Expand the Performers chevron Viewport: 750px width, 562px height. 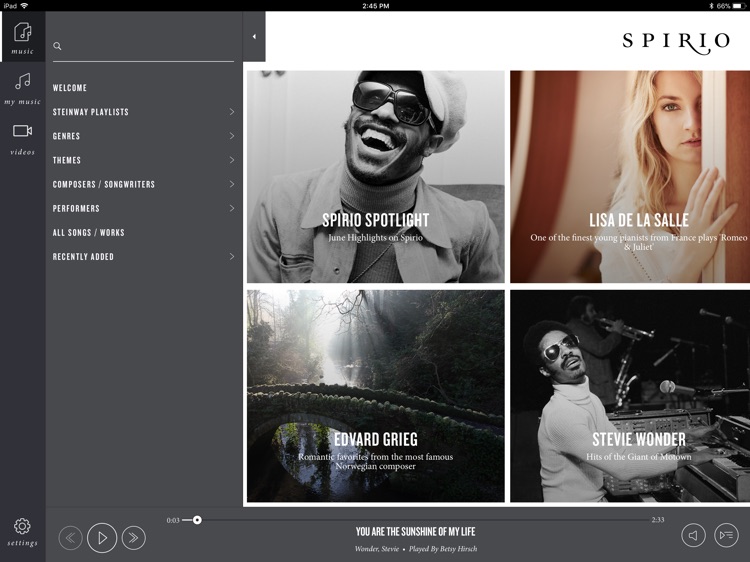(x=232, y=208)
